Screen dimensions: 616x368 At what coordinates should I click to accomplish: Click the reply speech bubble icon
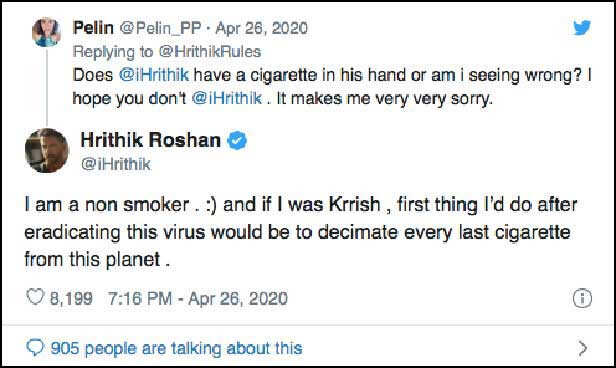tap(35, 348)
